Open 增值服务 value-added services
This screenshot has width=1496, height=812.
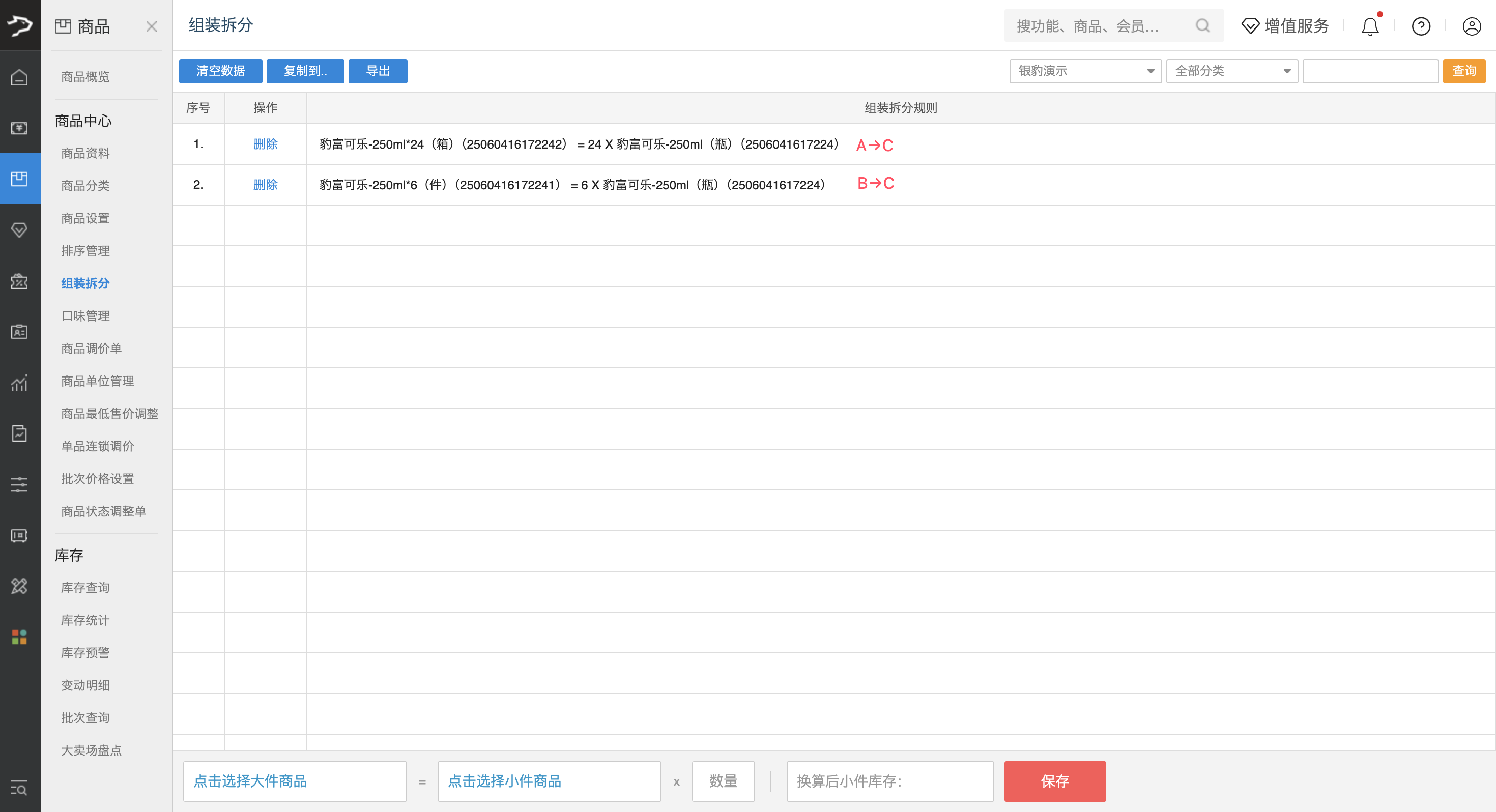click(x=1285, y=26)
